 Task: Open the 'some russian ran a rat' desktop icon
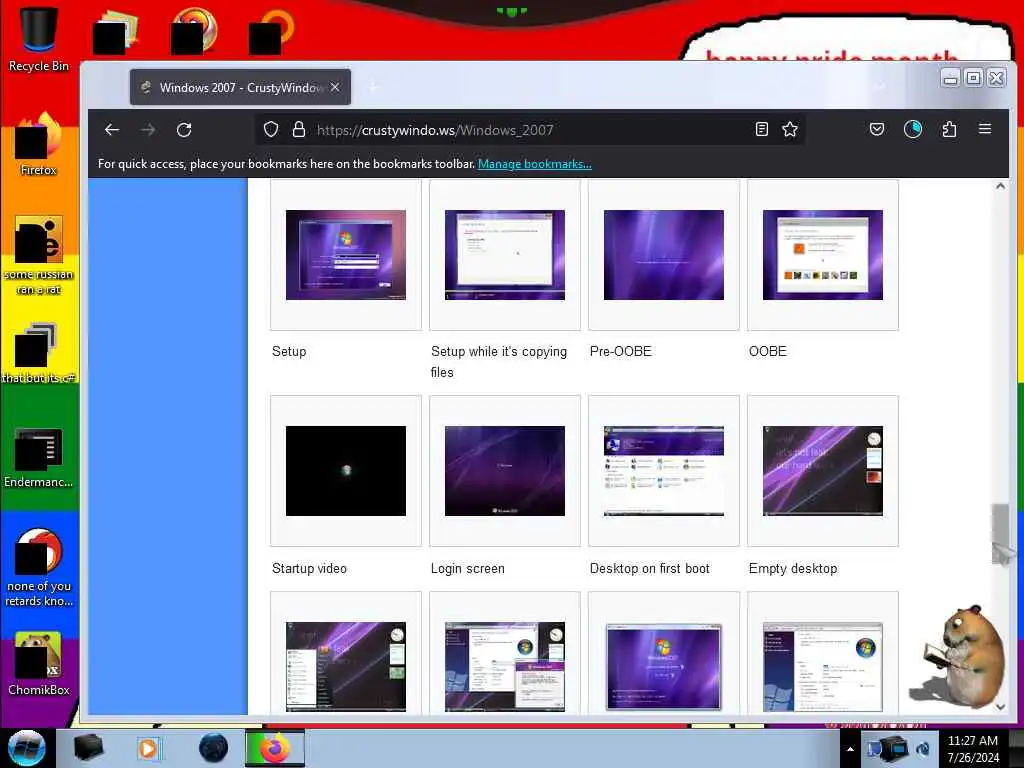pyautogui.click(x=39, y=255)
